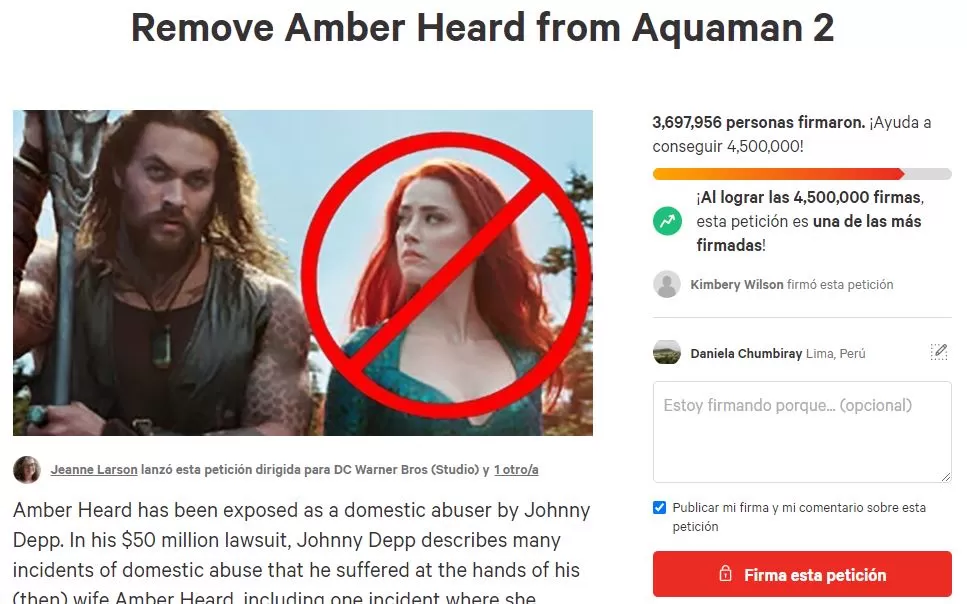The width and height of the screenshot is (967, 604).
Task: Click the 3,697,956 personas firmaron count
Action: (x=759, y=122)
